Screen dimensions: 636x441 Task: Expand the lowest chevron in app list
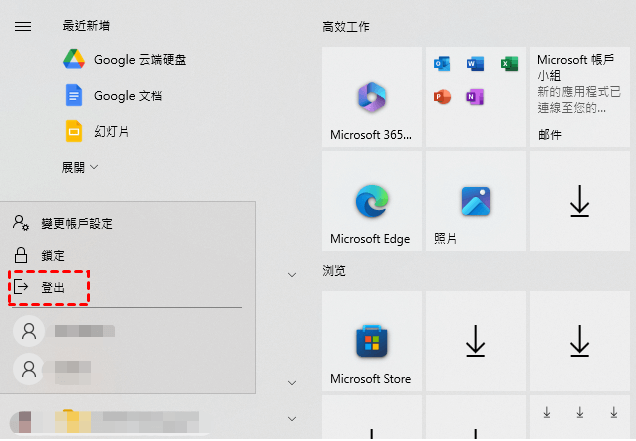tap(292, 419)
